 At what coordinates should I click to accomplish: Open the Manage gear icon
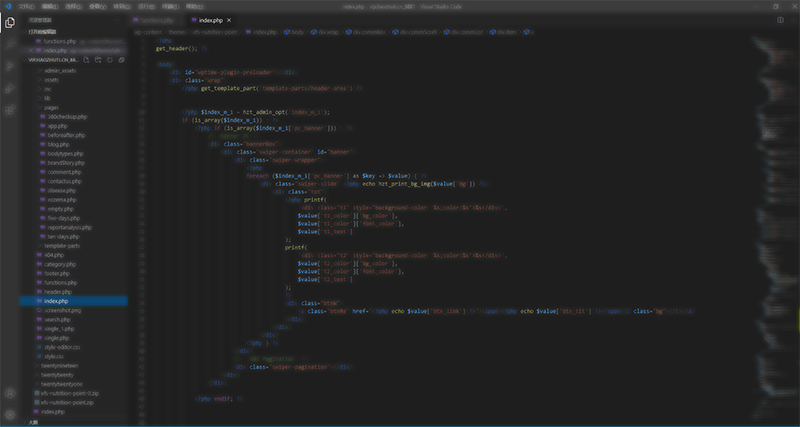10,415
